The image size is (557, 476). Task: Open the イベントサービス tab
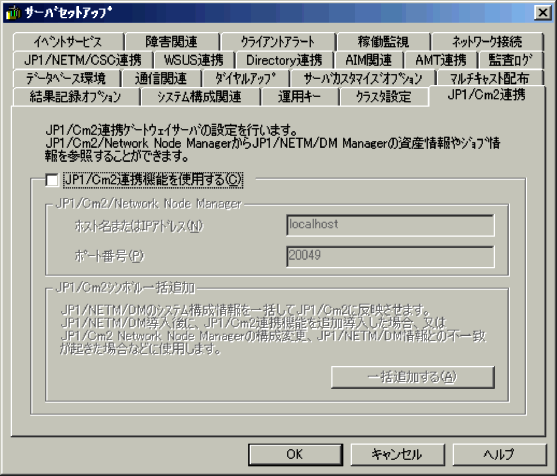[x=69, y=42]
